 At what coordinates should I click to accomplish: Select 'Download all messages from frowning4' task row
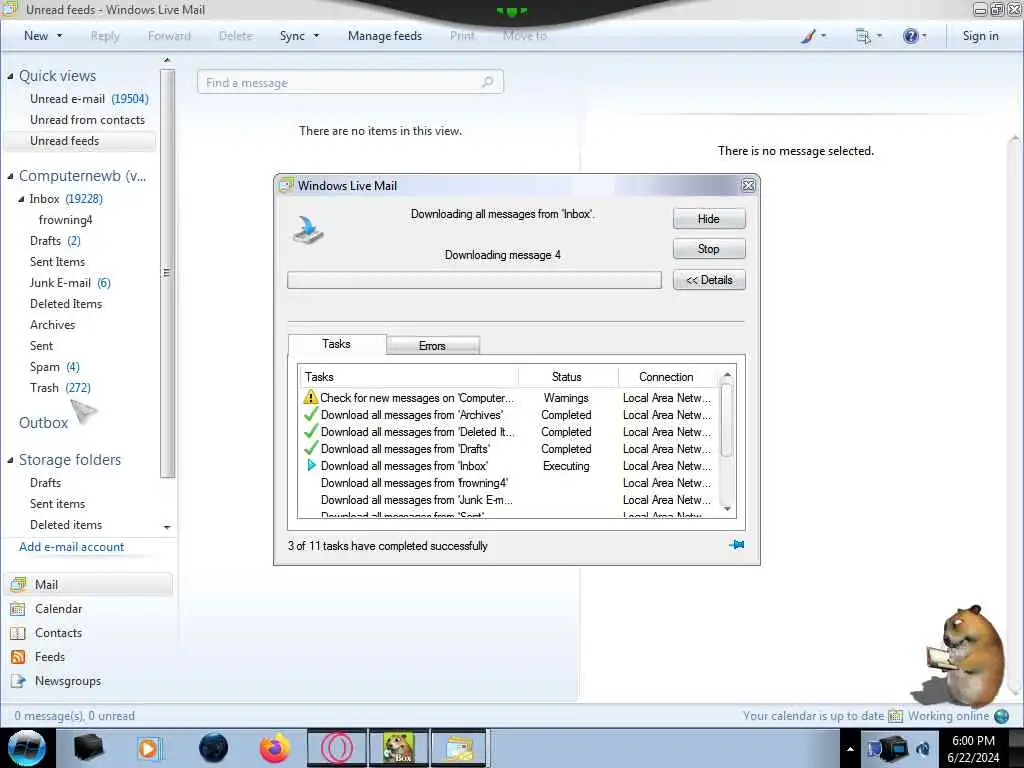509,483
